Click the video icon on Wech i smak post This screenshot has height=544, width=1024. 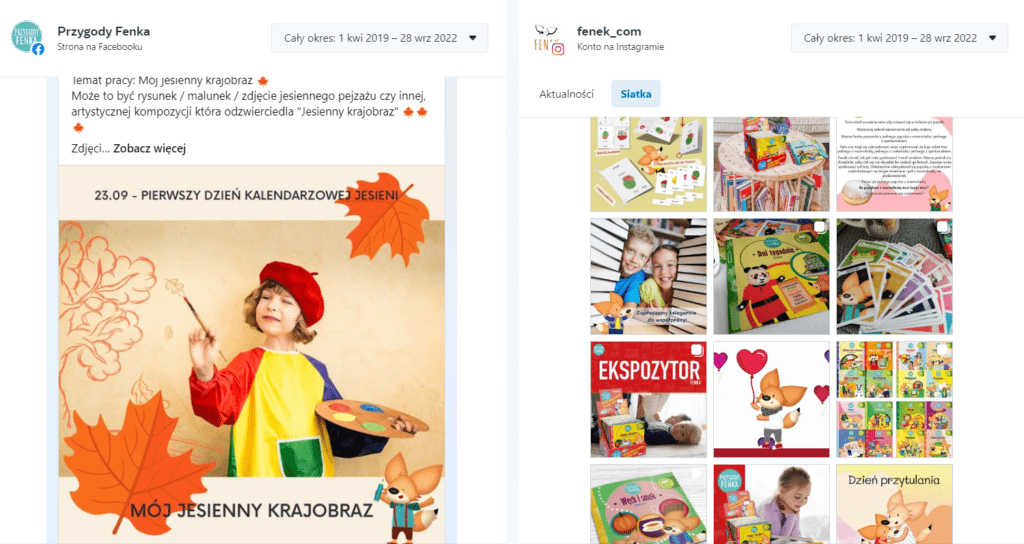pyautogui.click(x=696, y=473)
